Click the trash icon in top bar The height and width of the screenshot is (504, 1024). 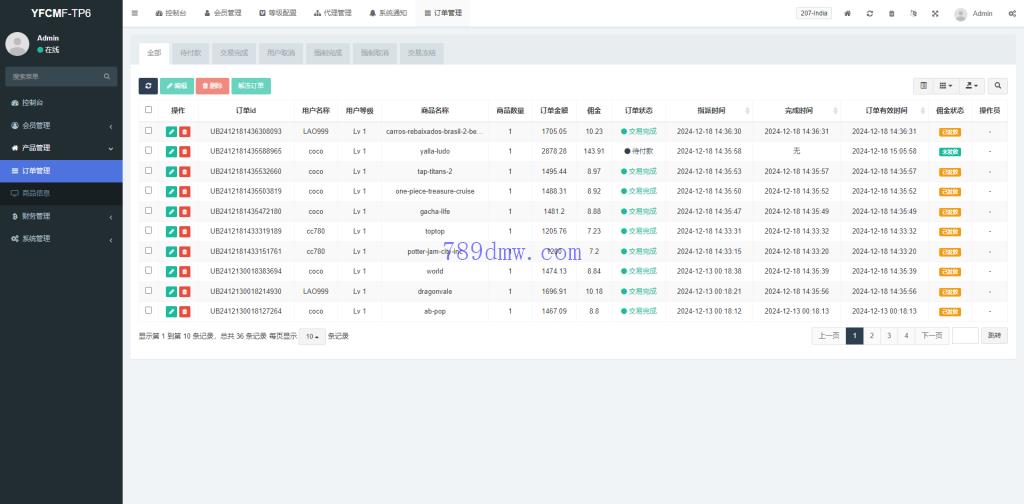click(891, 14)
